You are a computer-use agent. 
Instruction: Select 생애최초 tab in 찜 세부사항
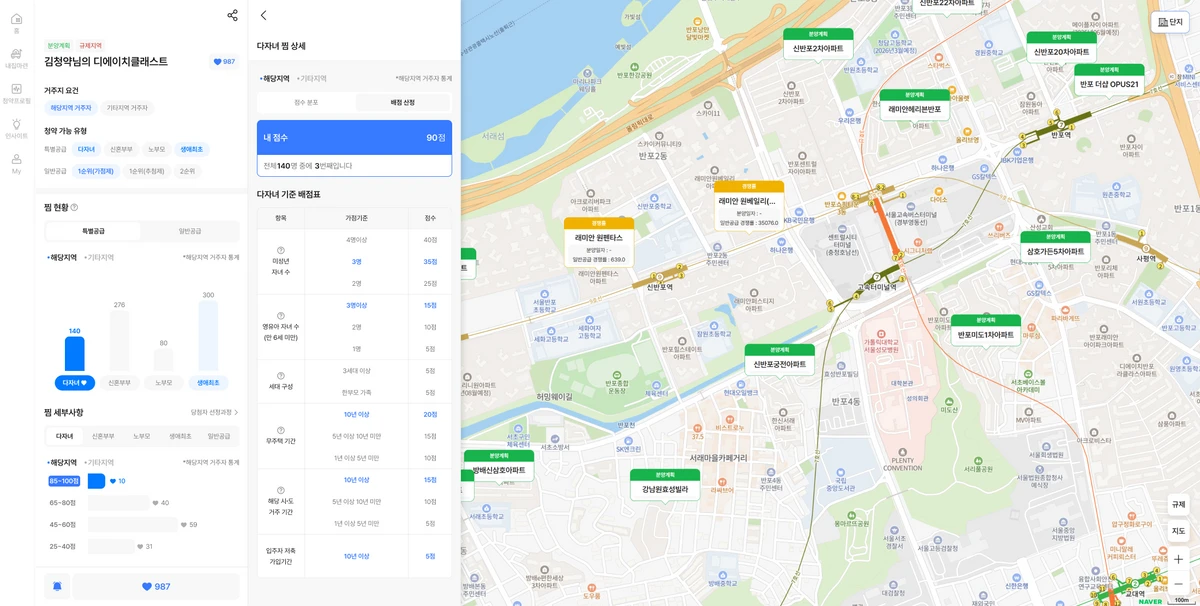[x=180, y=436]
